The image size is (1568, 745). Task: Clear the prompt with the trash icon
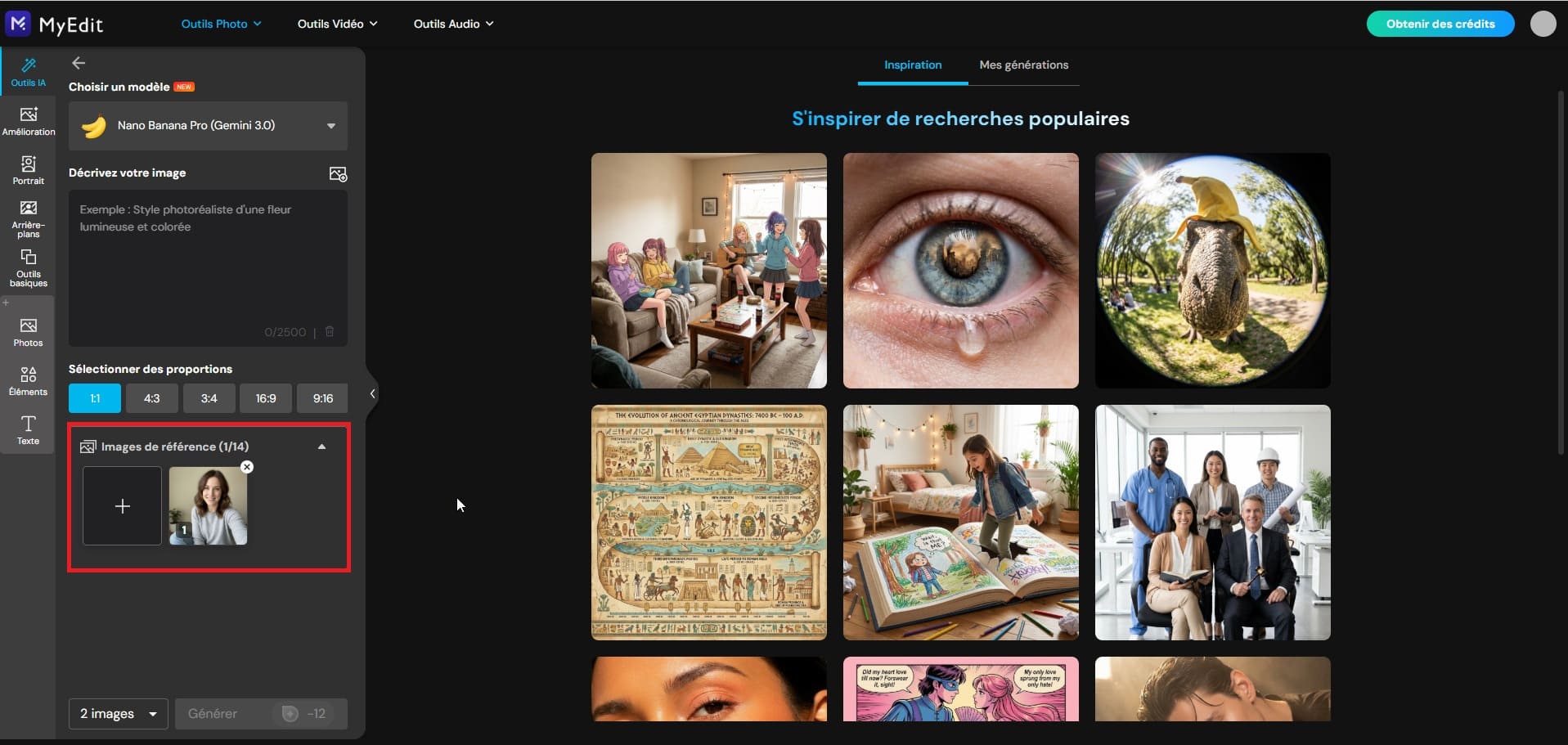[x=330, y=331]
